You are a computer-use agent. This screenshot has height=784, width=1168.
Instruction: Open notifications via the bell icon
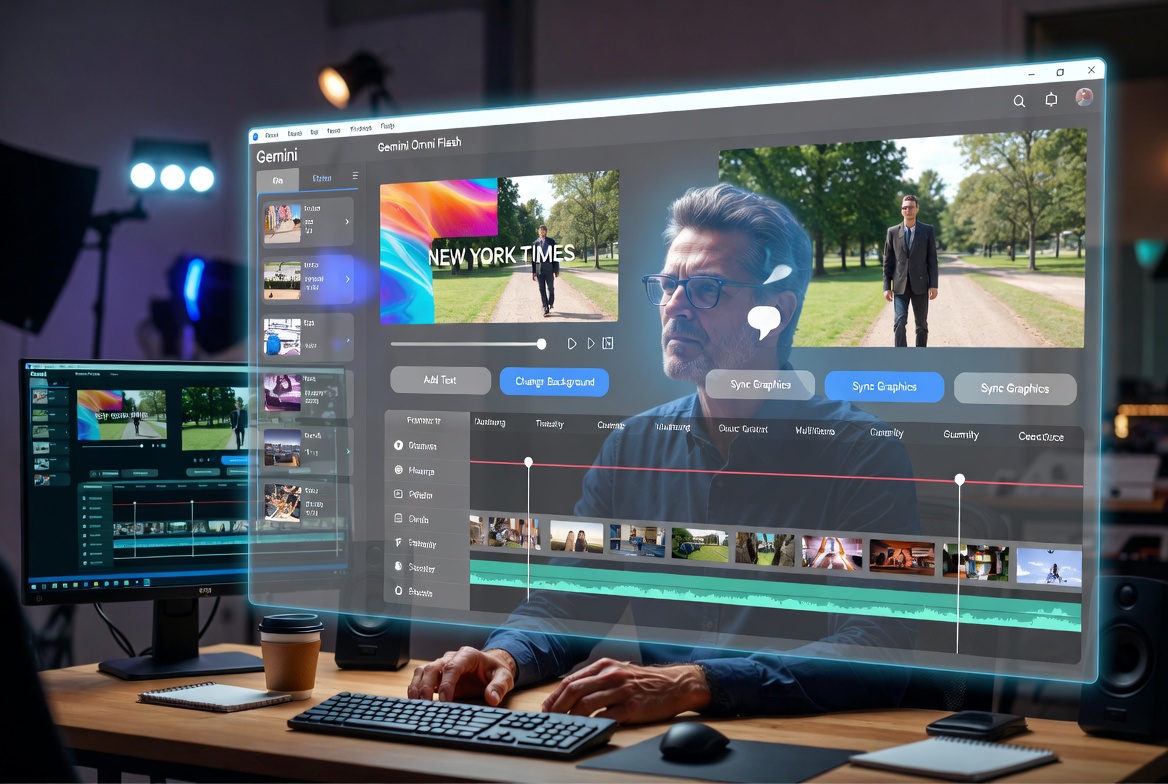coord(1051,99)
